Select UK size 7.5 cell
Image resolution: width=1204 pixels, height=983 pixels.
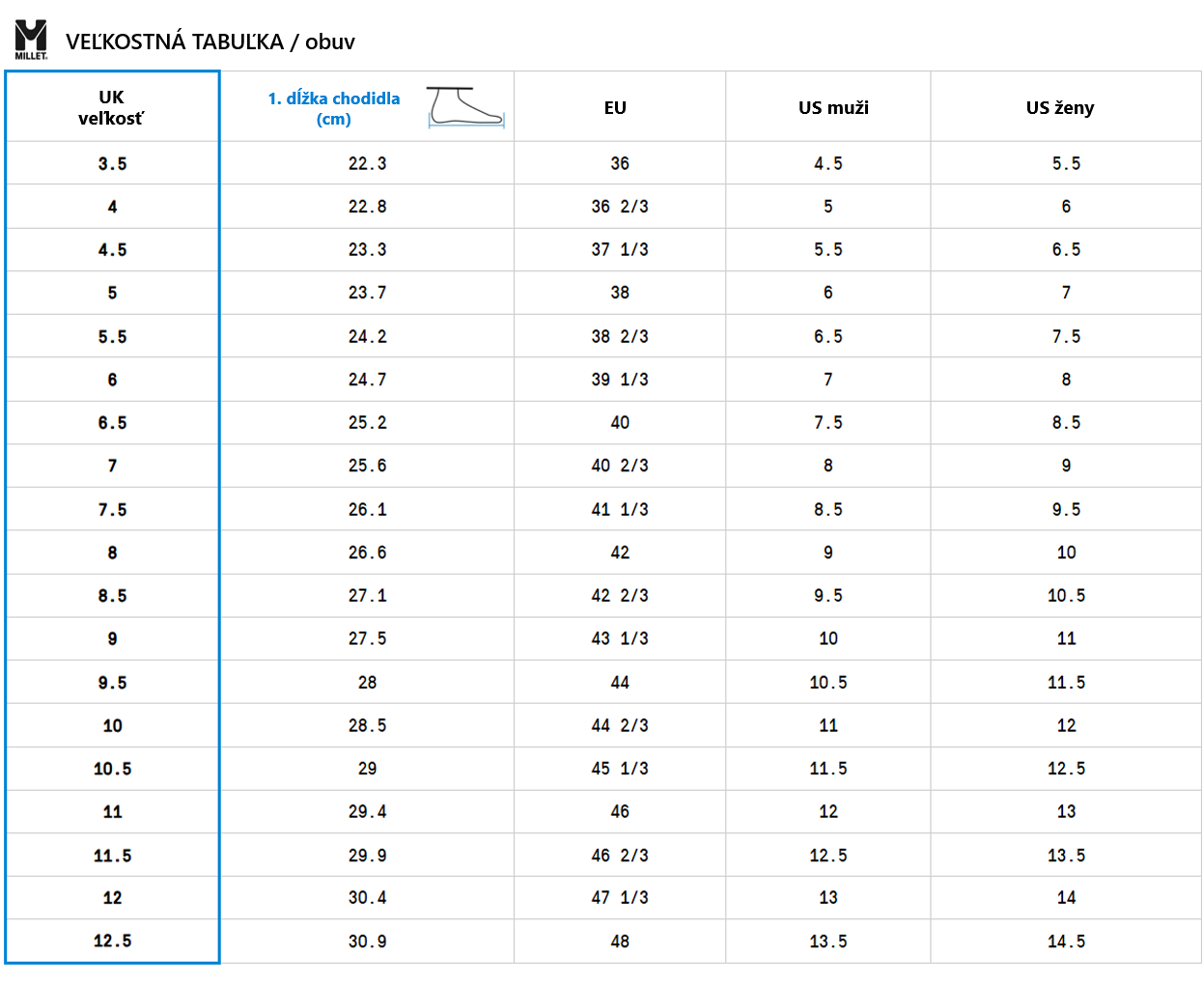tap(112, 510)
